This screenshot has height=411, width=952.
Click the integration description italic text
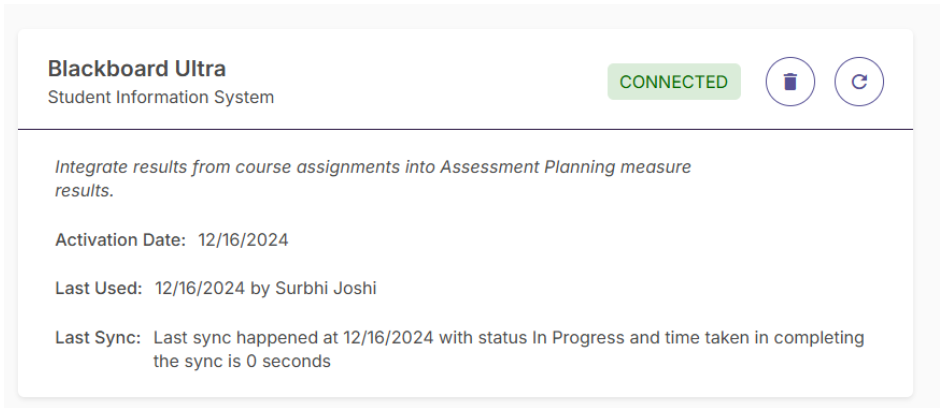tap(373, 178)
